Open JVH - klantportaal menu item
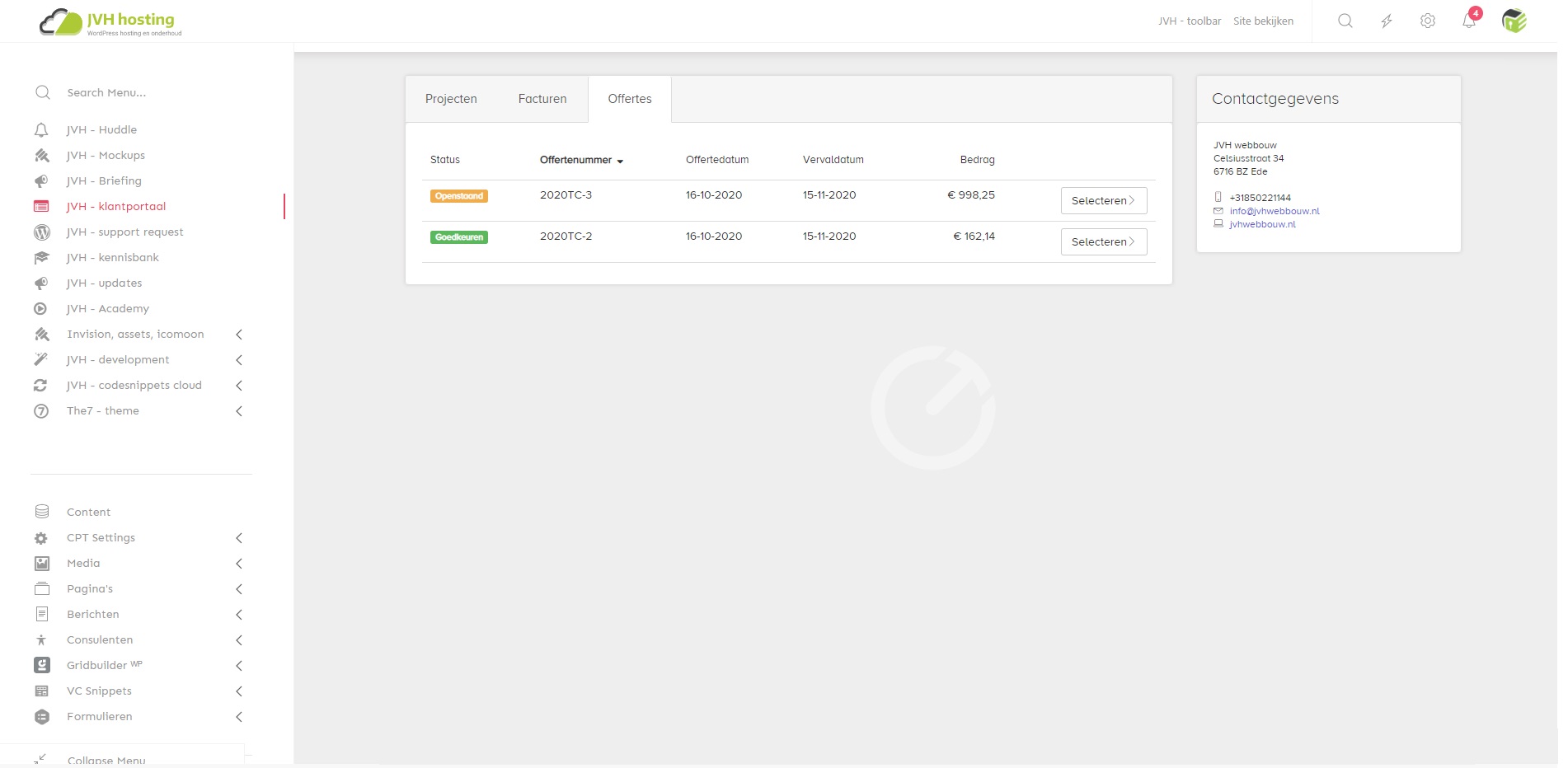The image size is (1568, 768). point(116,207)
